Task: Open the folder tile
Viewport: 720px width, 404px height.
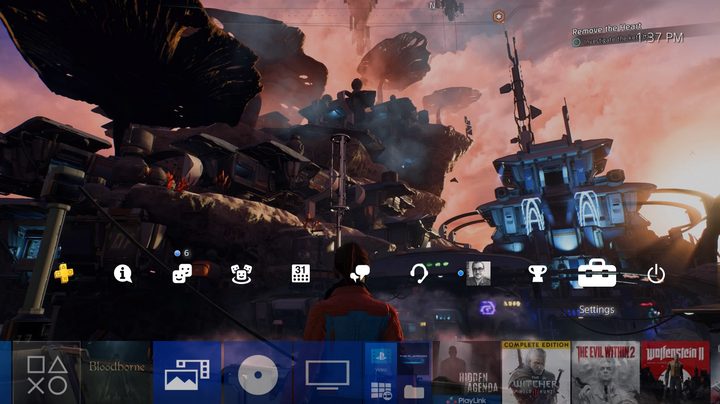Action: (414, 391)
